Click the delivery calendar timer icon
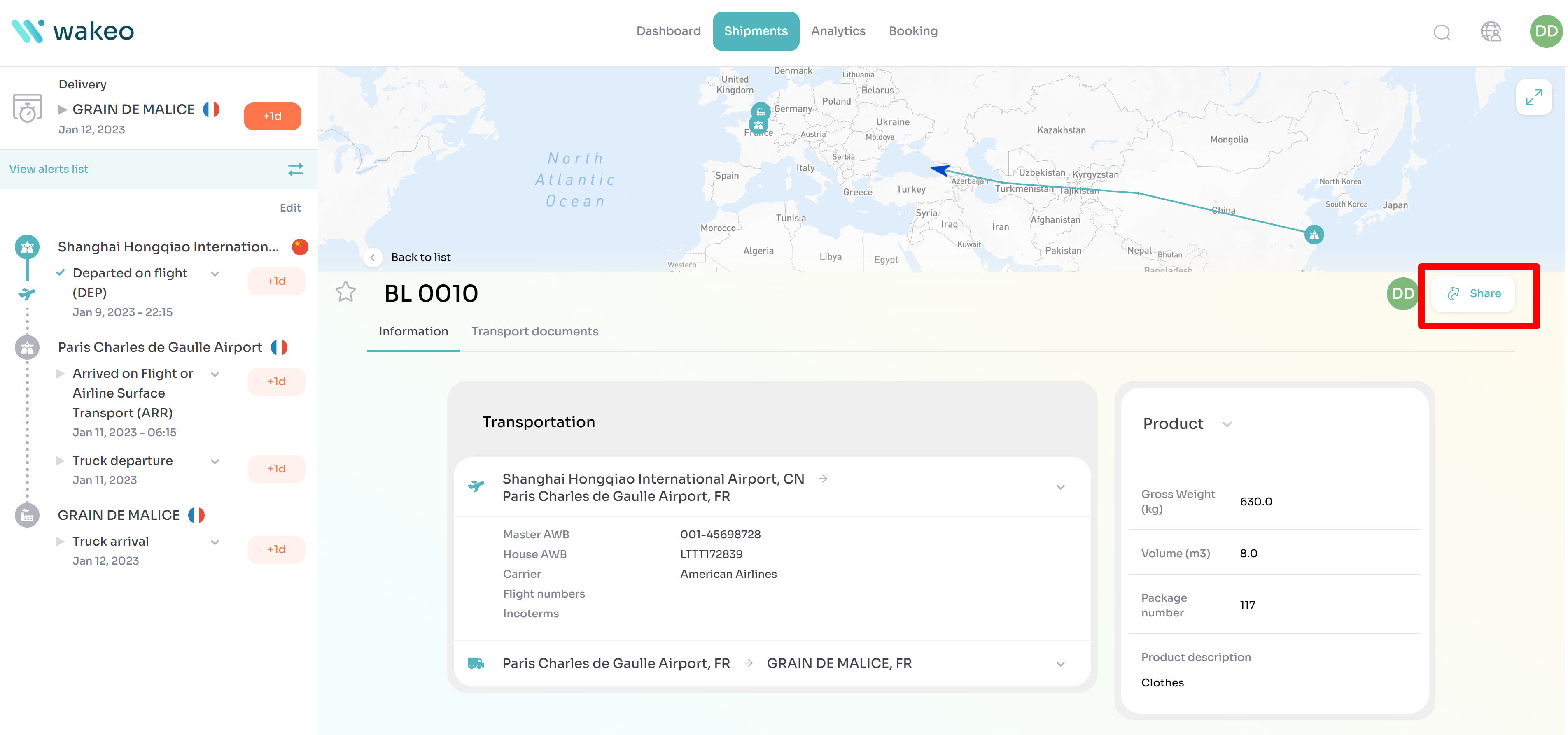Screen dimensions: 1568x735 click(28, 108)
